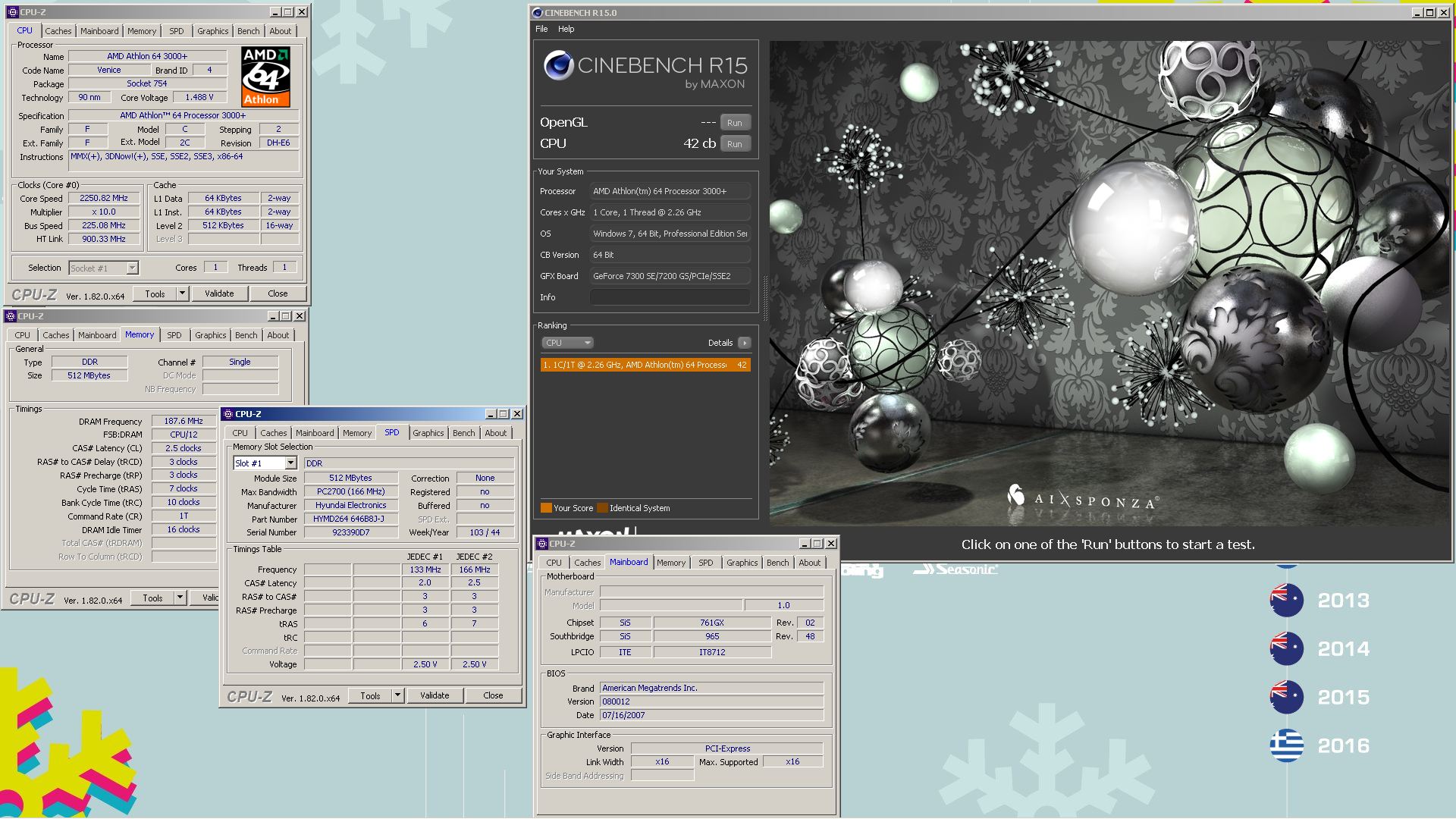
Task: Click the CPU-Z icon in SPD window title
Action: pos(228,414)
